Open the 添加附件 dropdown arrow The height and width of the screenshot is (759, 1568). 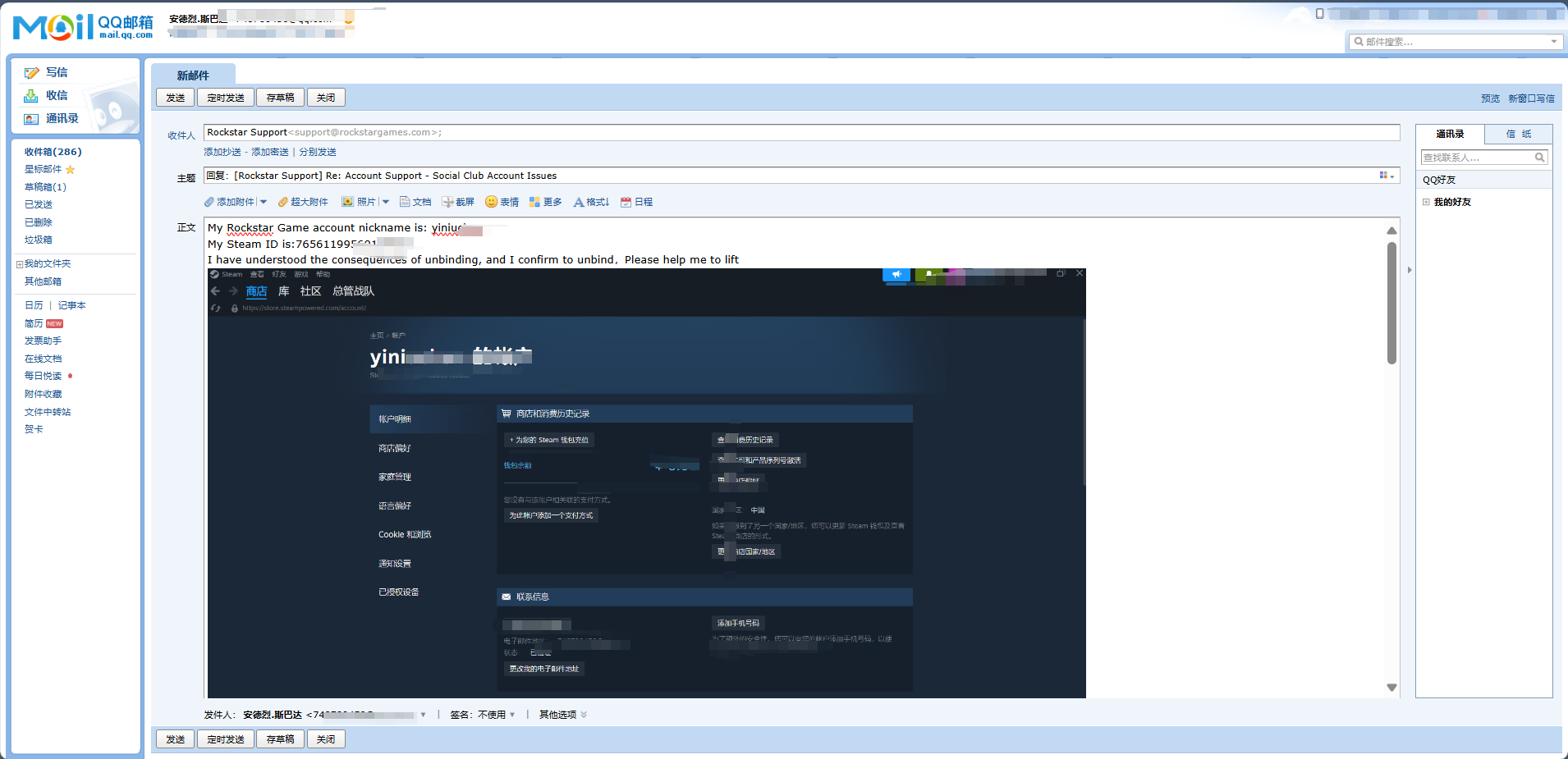(264, 202)
